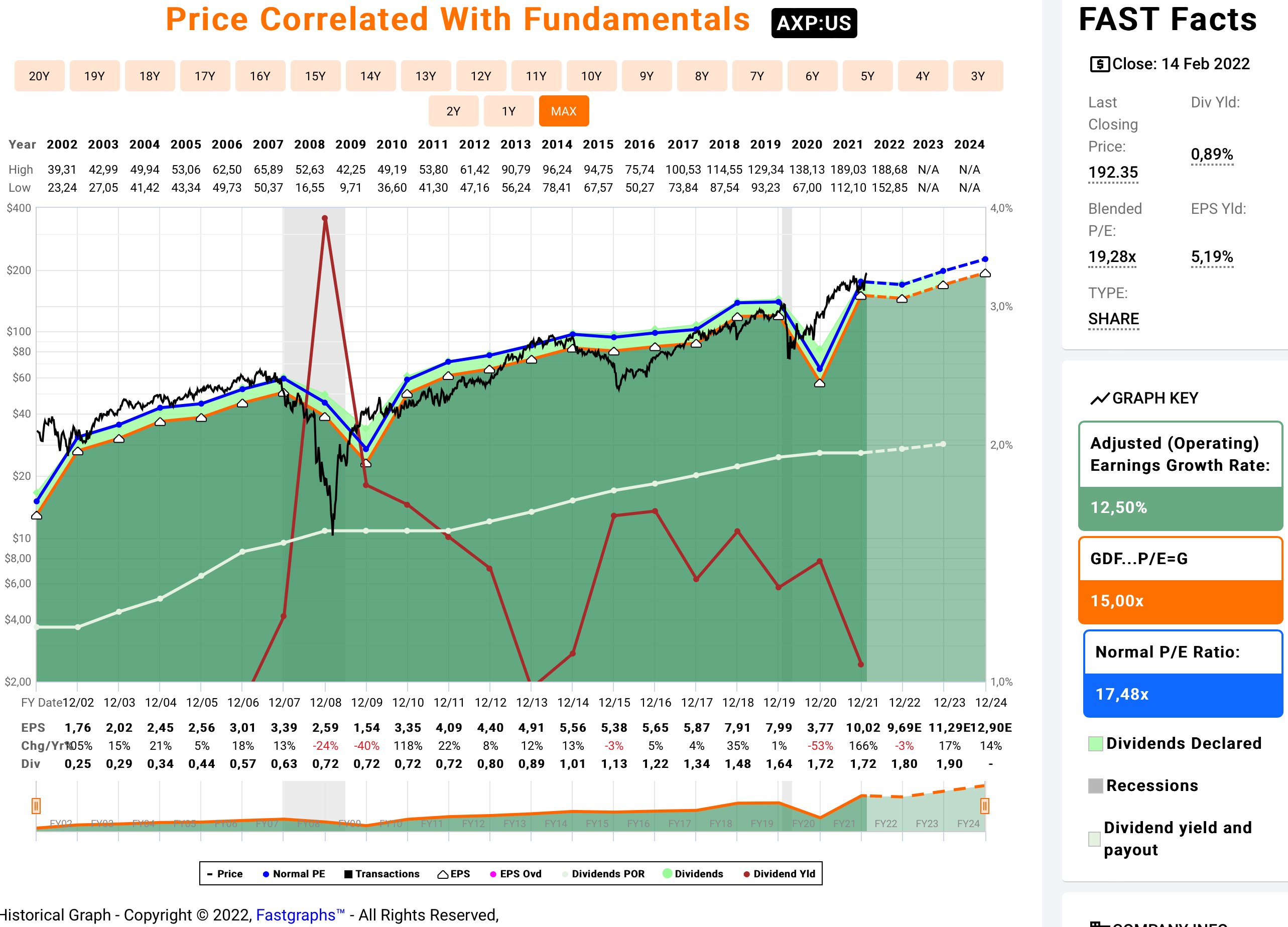The image size is (1288, 927).
Task: Switch to the 10Y time range
Action: click(x=591, y=76)
